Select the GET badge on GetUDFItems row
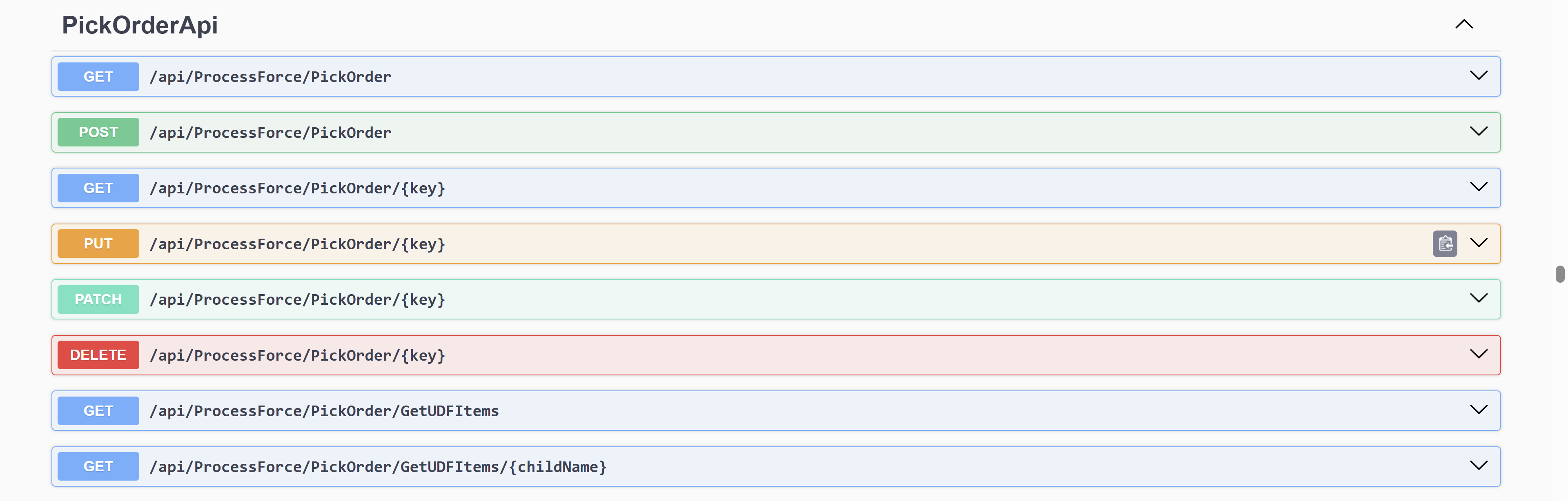Screen dimensions: 1568x501 [x=98, y=410]
